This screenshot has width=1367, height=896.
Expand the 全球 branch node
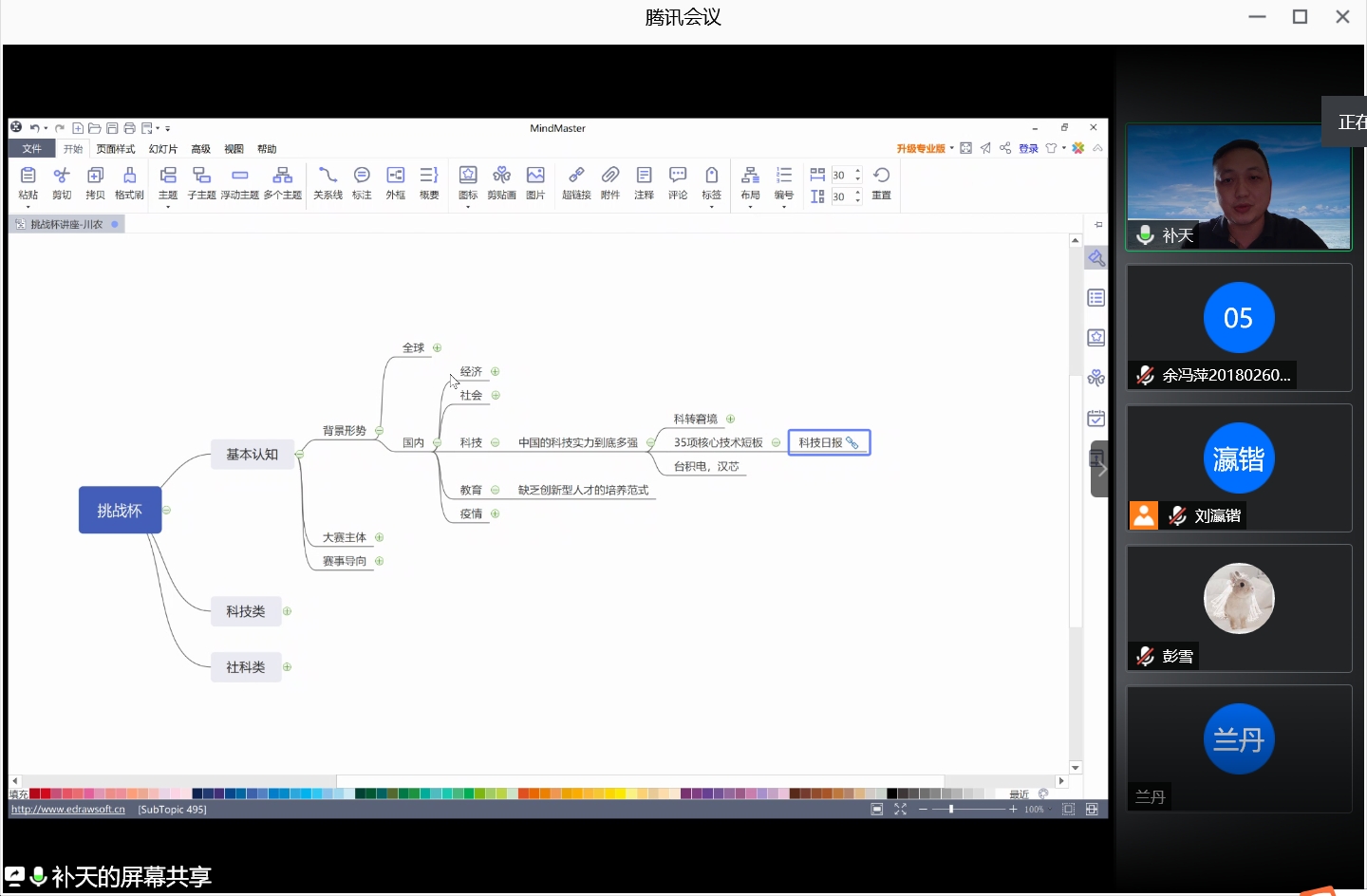438,348
